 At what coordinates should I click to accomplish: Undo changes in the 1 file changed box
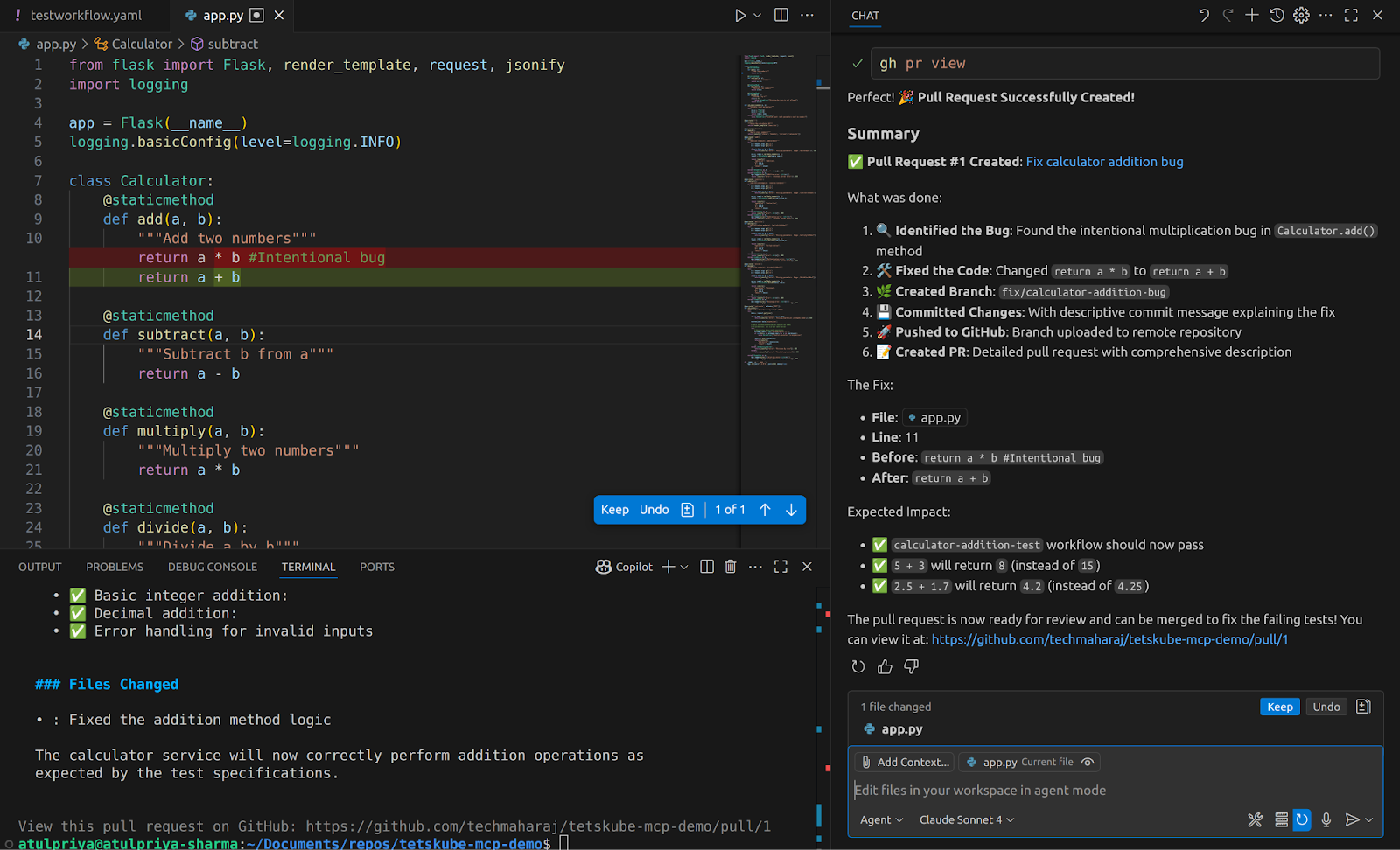point(1326,707)
